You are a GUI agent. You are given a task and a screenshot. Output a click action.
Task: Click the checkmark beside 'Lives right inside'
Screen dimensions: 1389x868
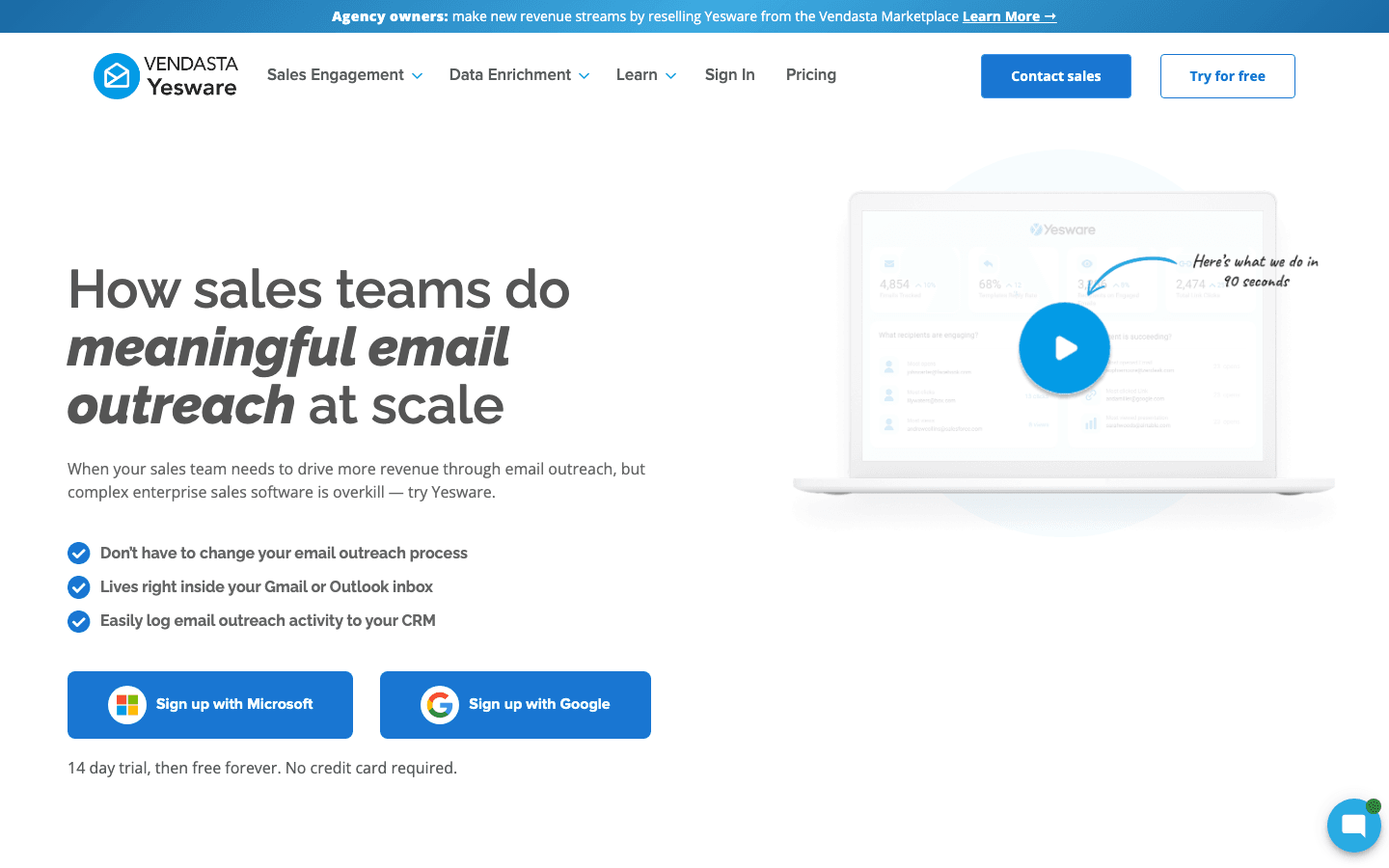[x=79, y=587]
